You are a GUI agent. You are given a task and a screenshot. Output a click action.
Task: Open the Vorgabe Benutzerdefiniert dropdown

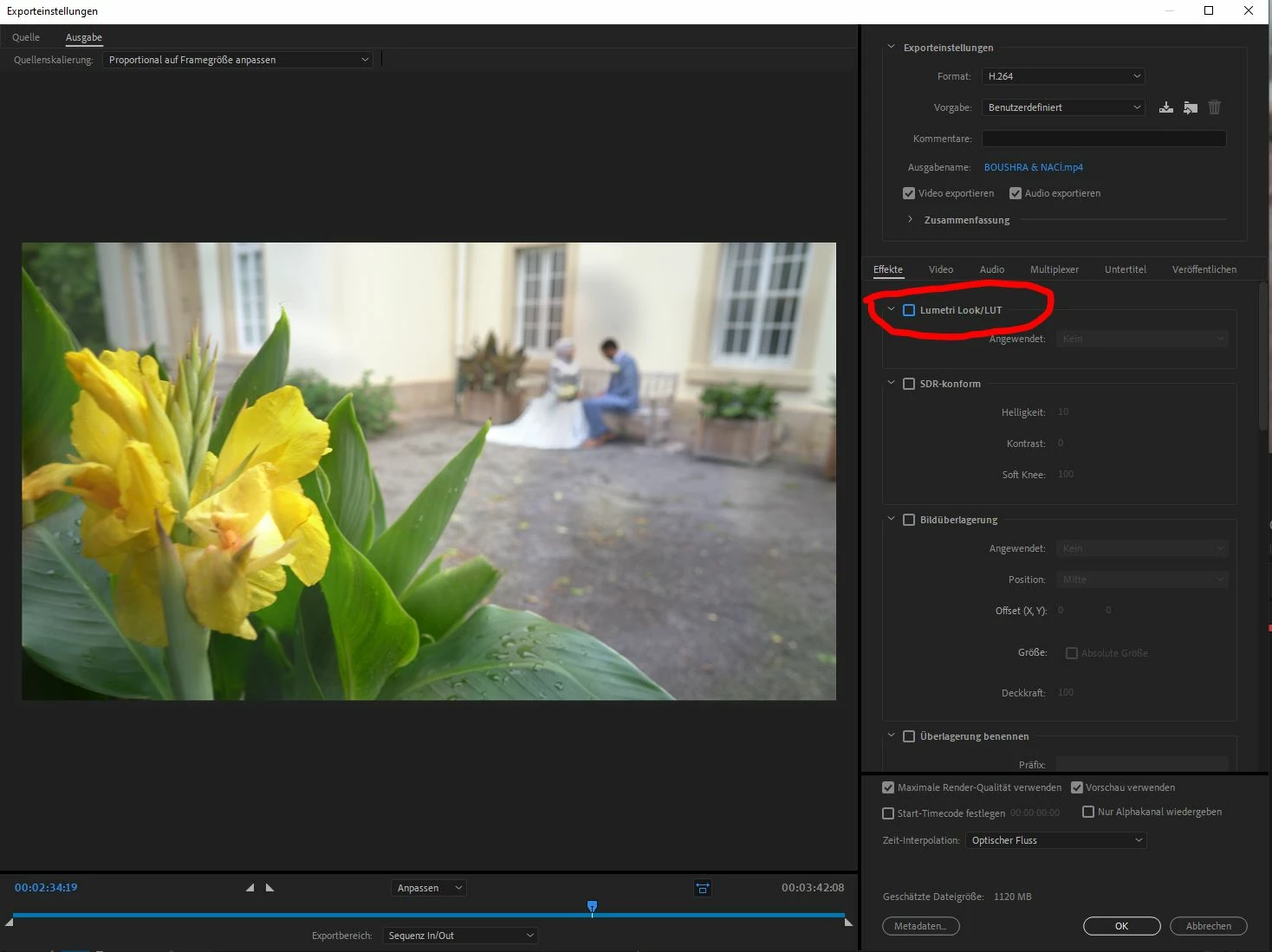(1063, 107)
